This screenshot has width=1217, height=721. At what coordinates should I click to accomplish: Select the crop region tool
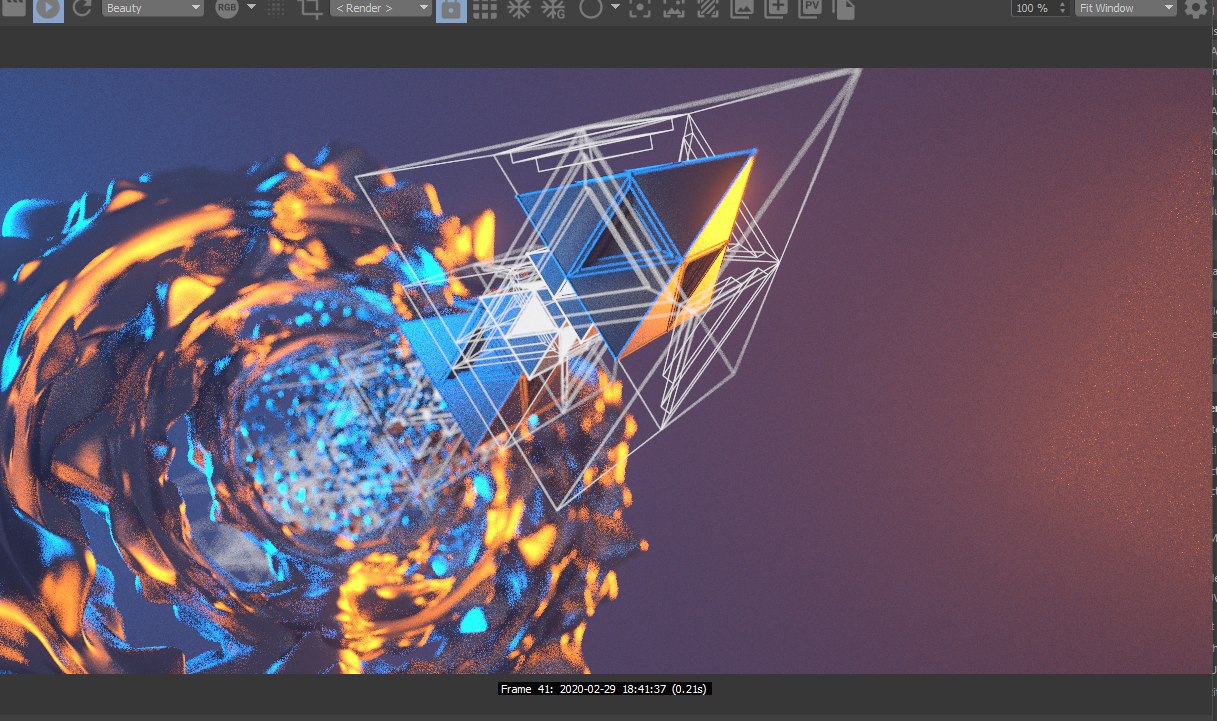pyautogui.click(x=311, y=9)
